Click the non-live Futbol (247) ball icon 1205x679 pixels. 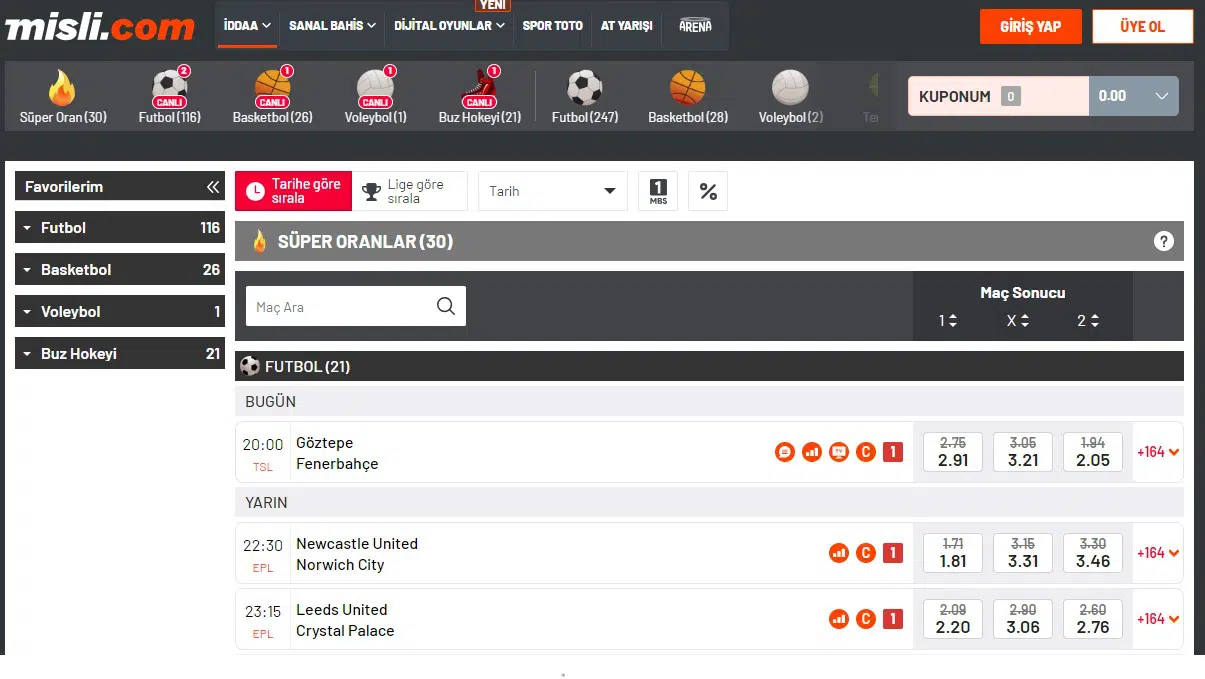[585, 89]
